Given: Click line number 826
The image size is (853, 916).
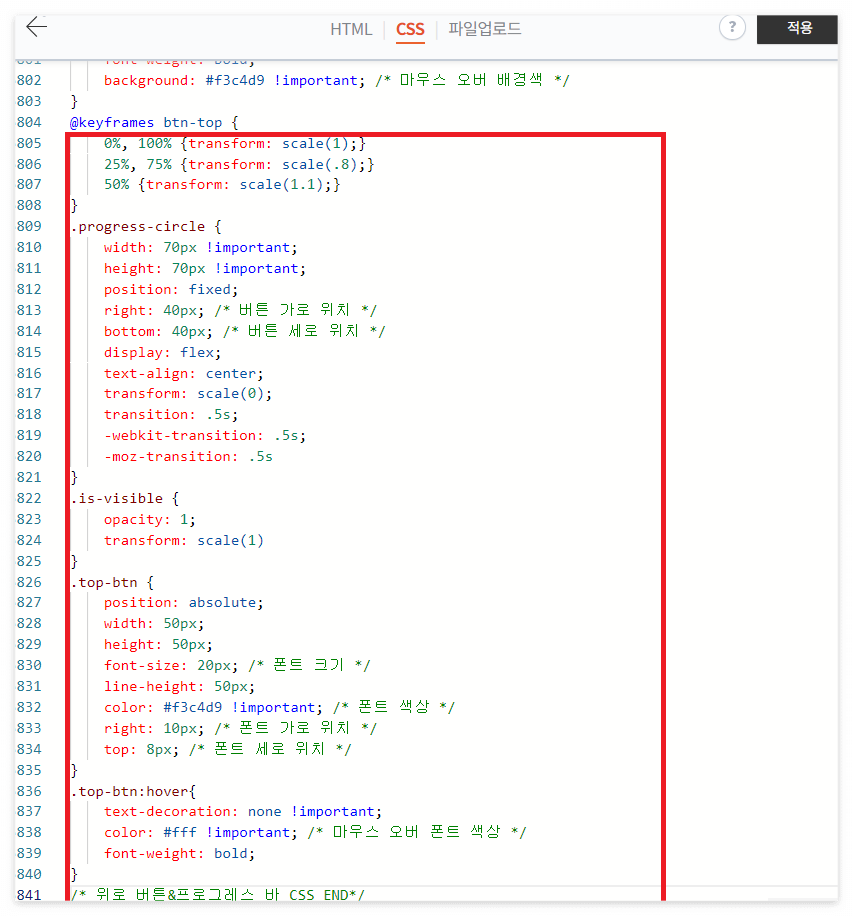Looking at the screenshot, I should point(29,582).
